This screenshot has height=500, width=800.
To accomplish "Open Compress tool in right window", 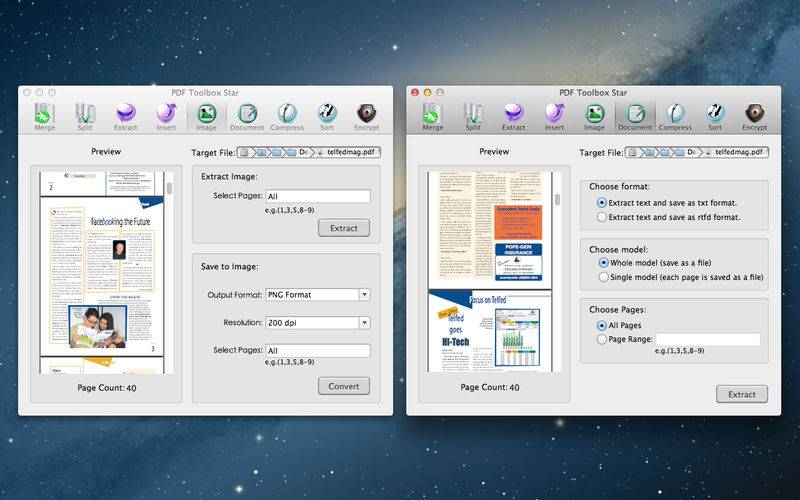I will click(675, 117).
